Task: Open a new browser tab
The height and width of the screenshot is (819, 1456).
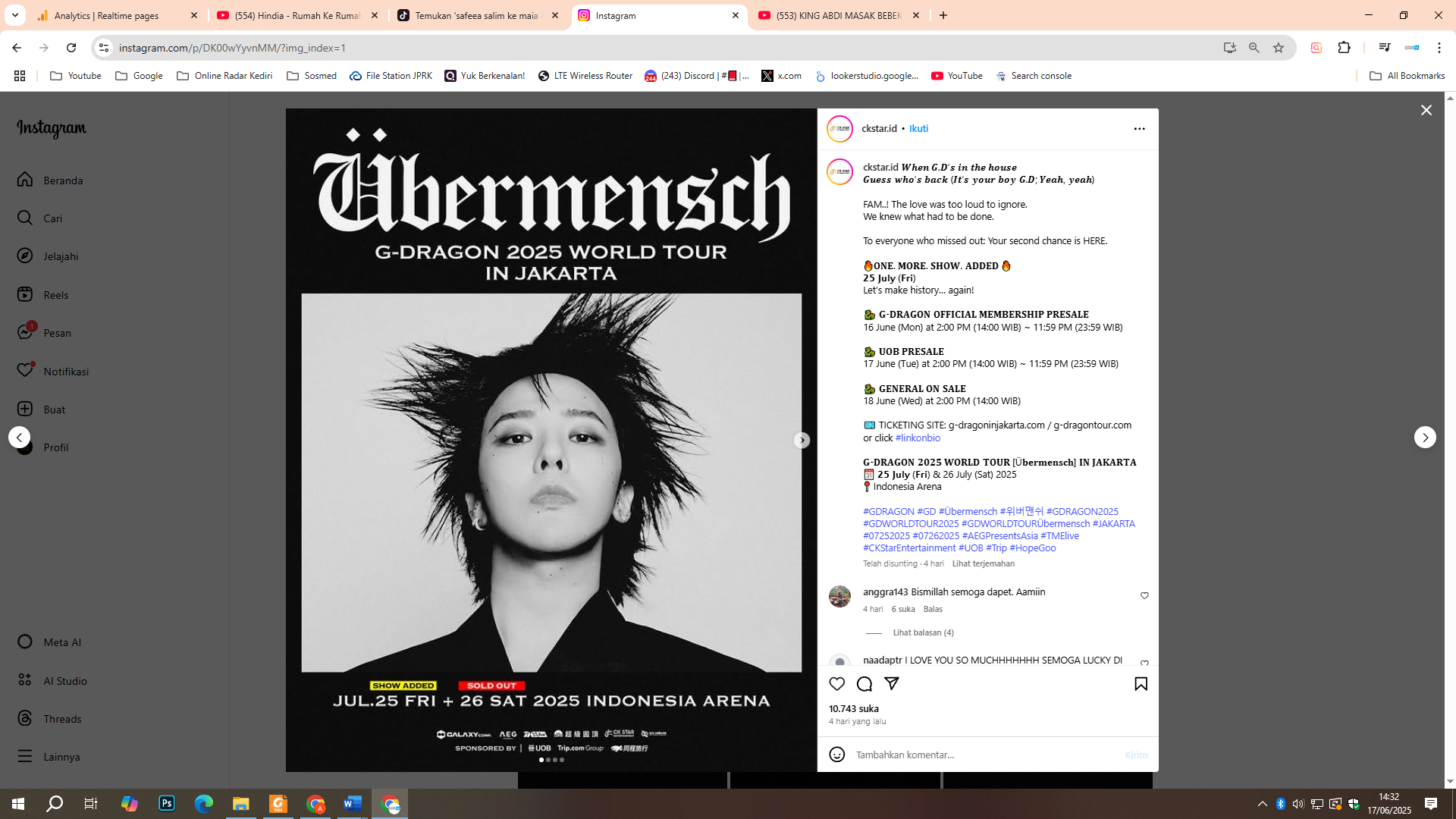Action: (x=943, y=15)
